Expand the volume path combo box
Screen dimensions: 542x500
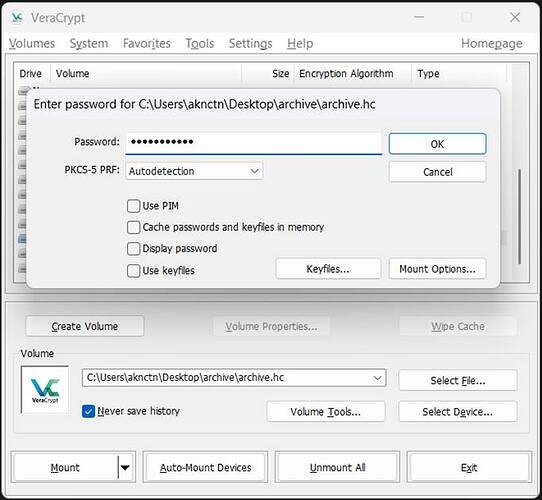(x=377, y=378)
